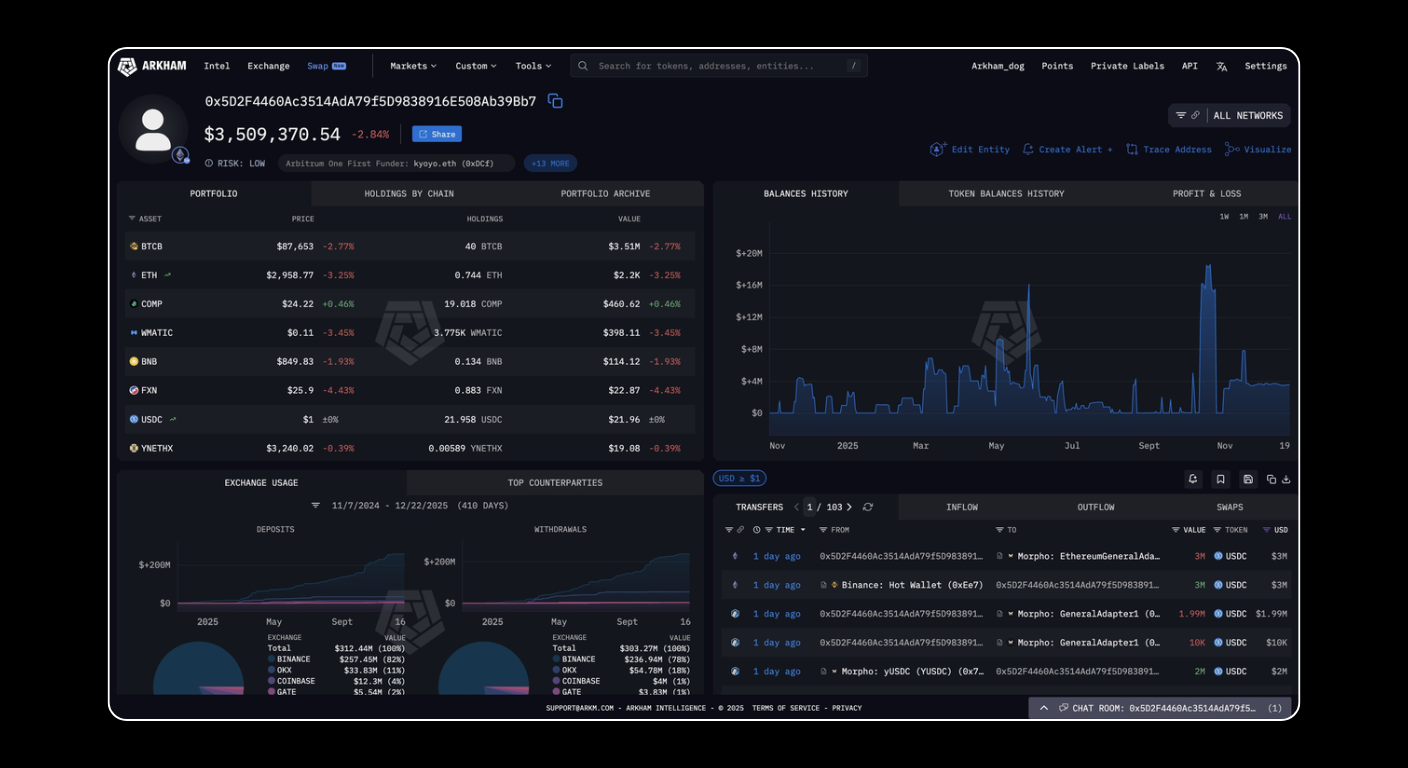Open Create Alert from the bell icon above transfers
This screenshot has width=1408, height=768.
coord(1193,479)
